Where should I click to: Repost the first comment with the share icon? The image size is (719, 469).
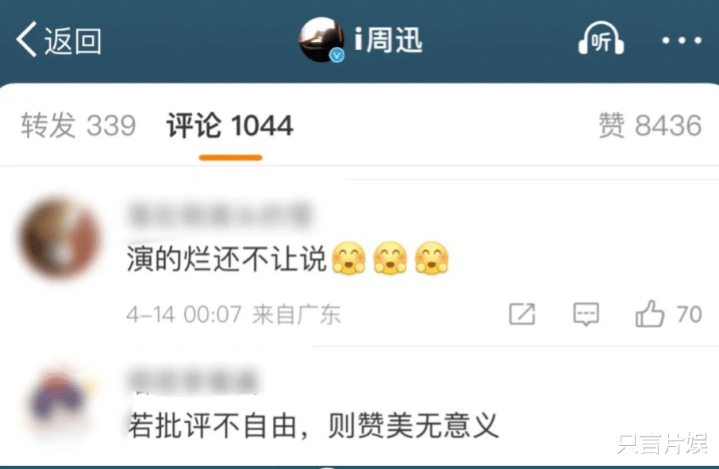522,314
